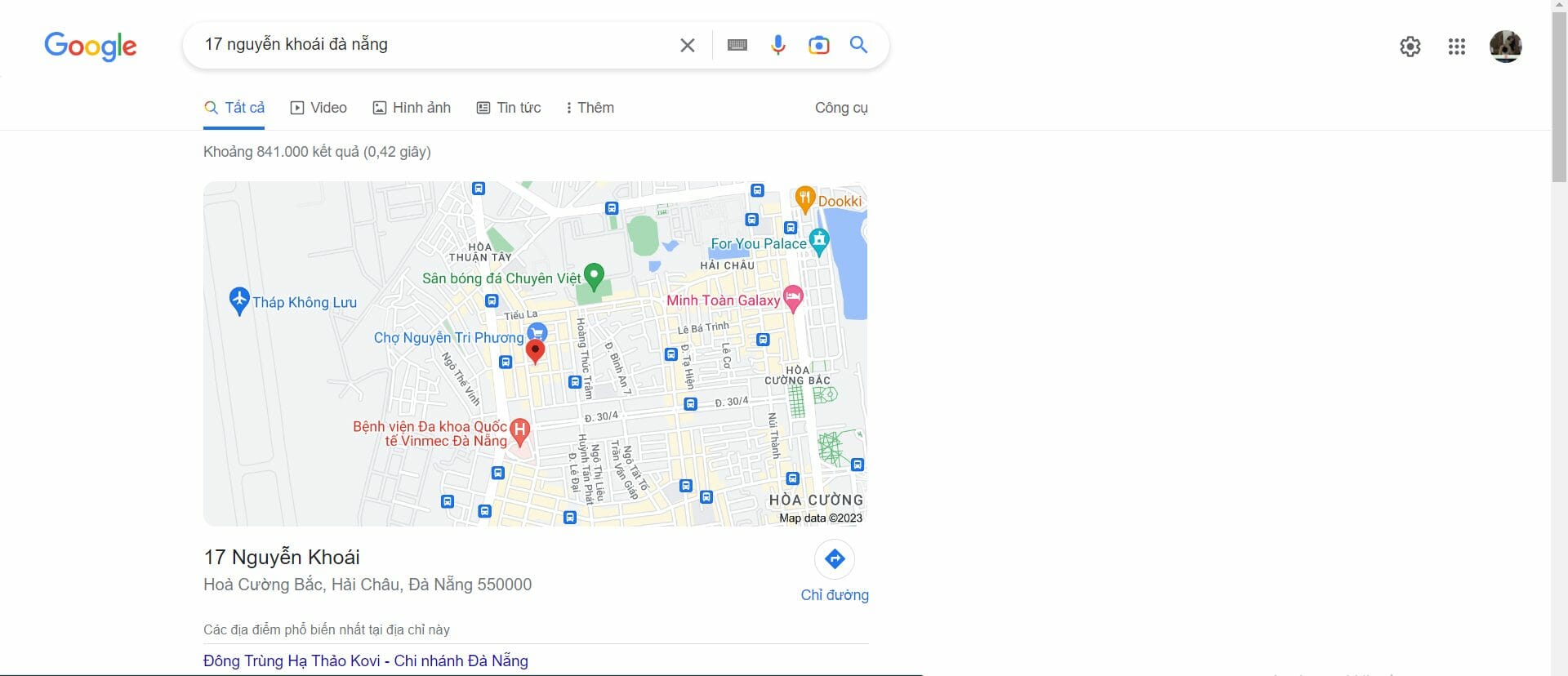Open Google Lens camera search icon

818,46
